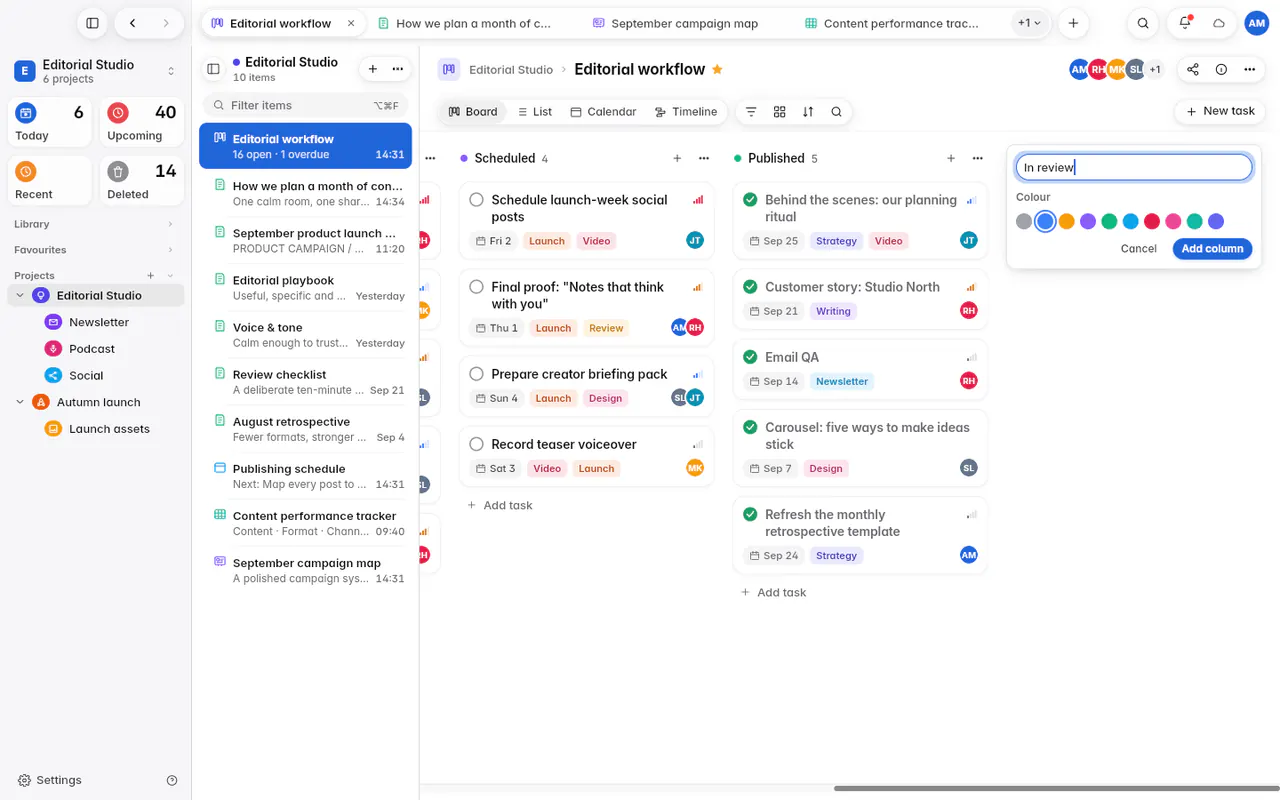Image resolution: width=1280 pixels, height=800 pixels.
Task: Pick the grey column colour swatch
Action: pos(1024,222)
